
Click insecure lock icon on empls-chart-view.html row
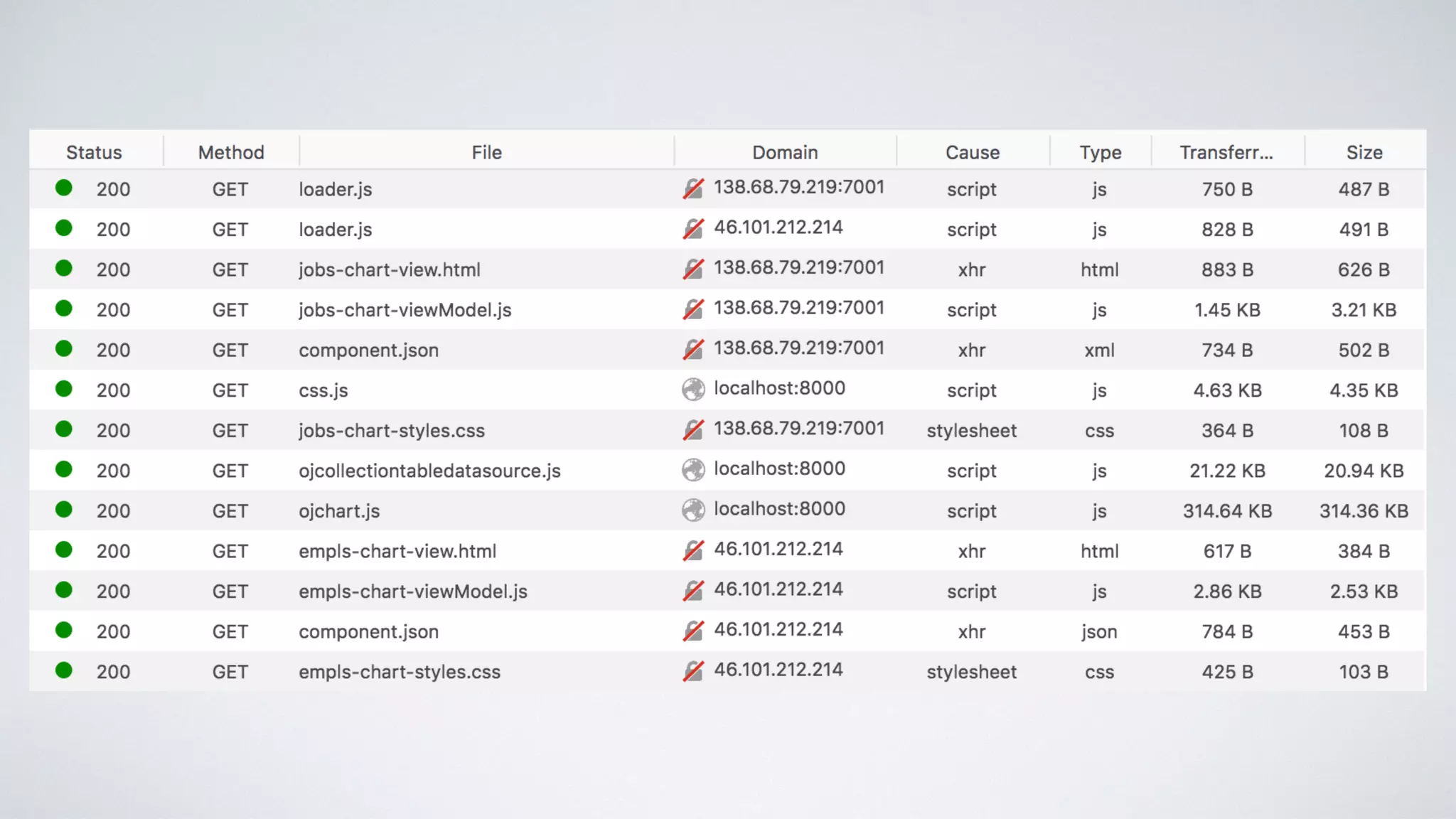click(x=693, y=551)
